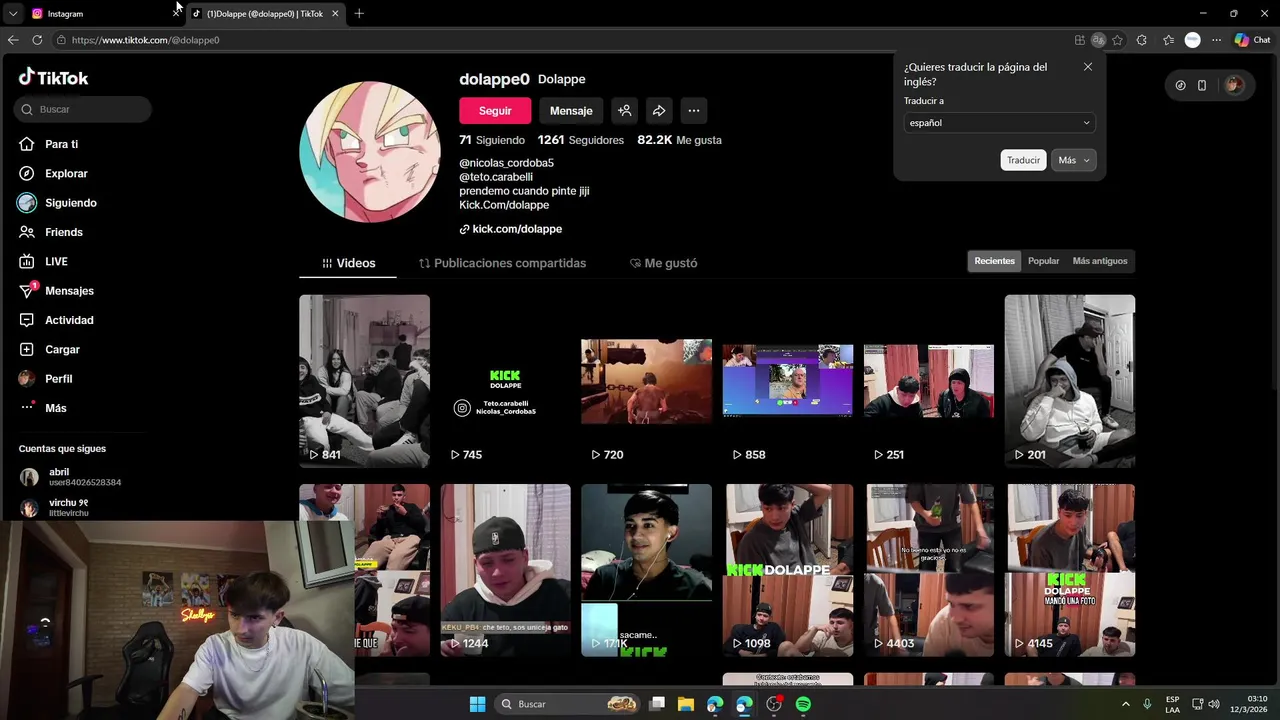The height and width of the screenshot is (720, 1280).
Task: Click the @teto.carabelli mention
Action: click(x=496, y=177)
